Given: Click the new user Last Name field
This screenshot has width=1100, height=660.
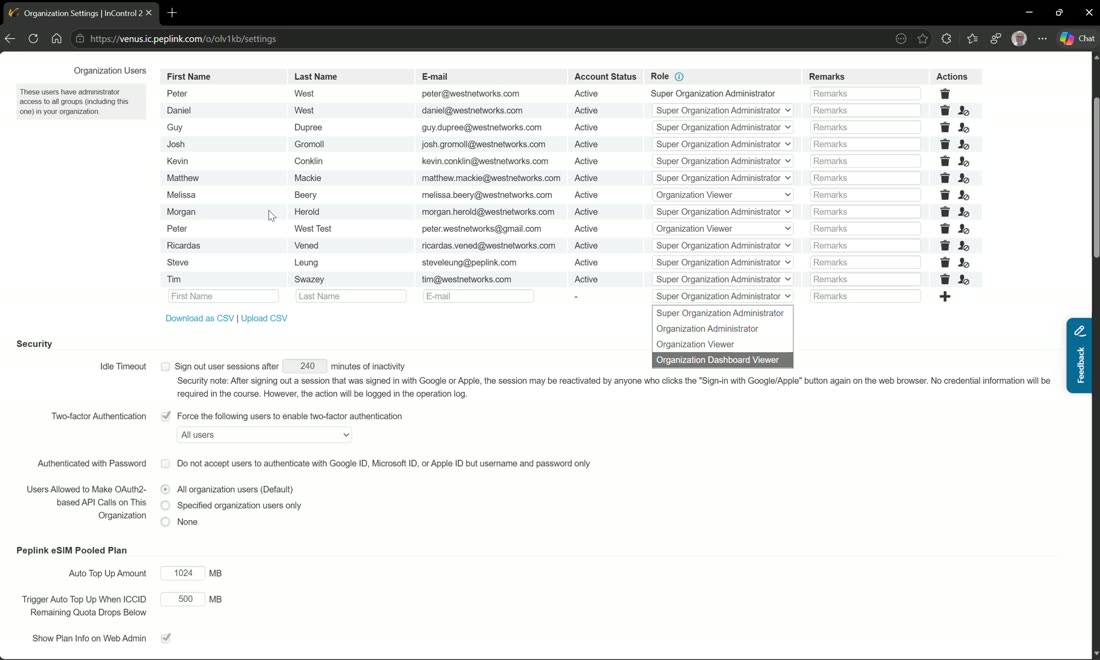Looking at the screenshot, I should [350, 297].
